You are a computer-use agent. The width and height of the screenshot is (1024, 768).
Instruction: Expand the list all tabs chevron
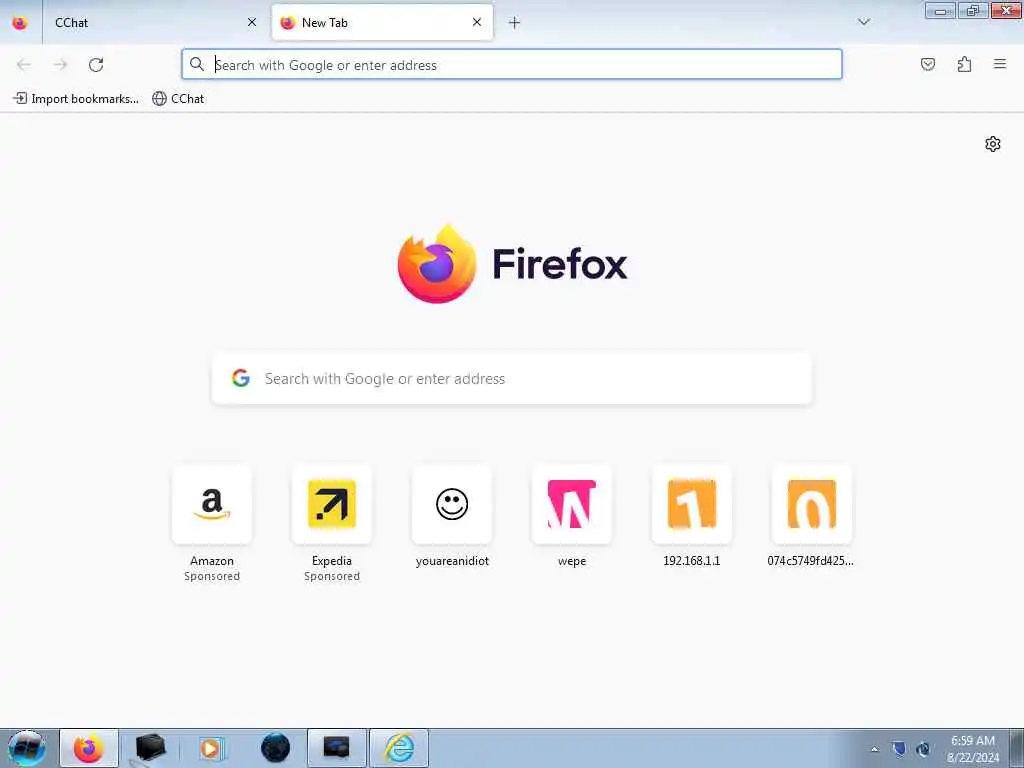pyautogui.click(x=863, y=22)
